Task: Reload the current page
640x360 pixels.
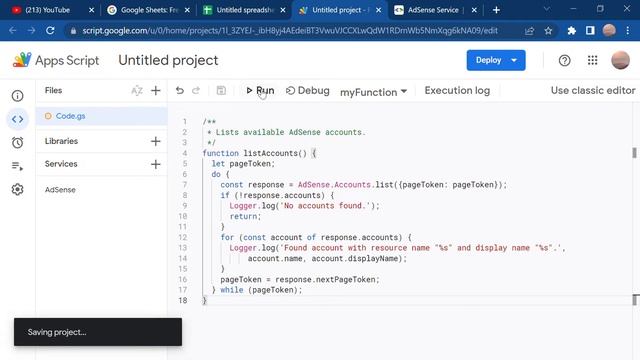Action: [50, 30]
